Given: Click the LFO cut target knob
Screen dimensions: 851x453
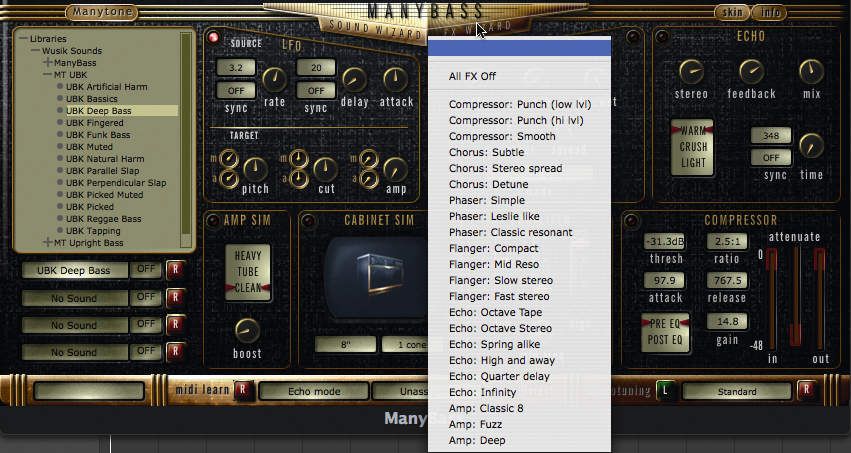Looking at the screenshot, I should point(326,169).
